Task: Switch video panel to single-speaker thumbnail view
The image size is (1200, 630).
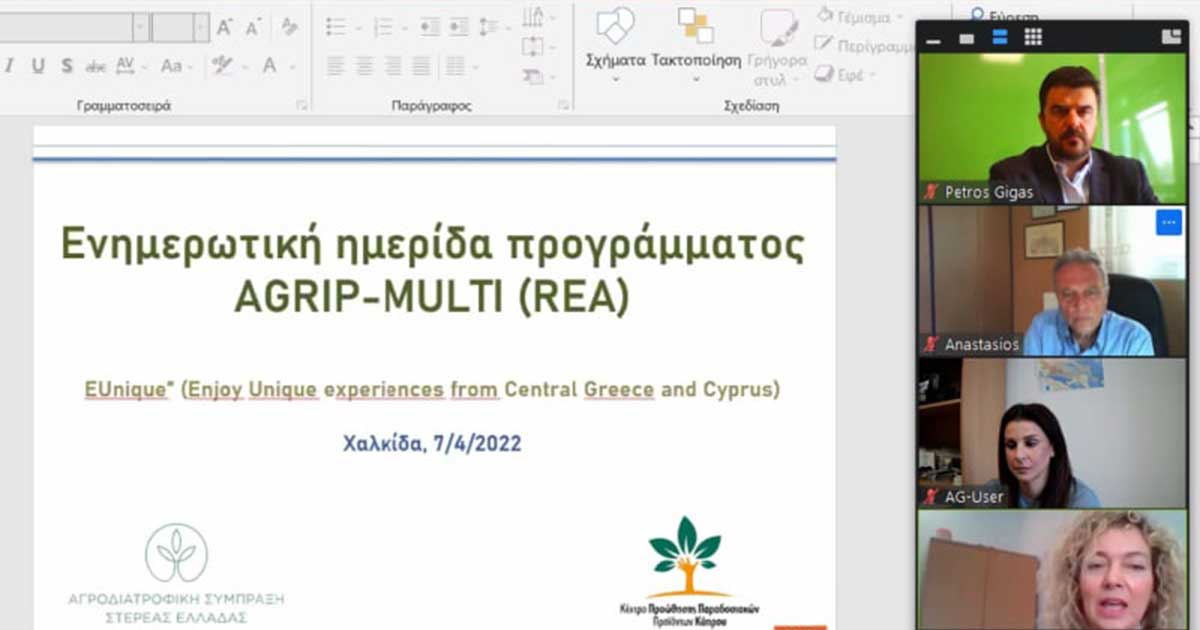Action: tap(967, 38)
